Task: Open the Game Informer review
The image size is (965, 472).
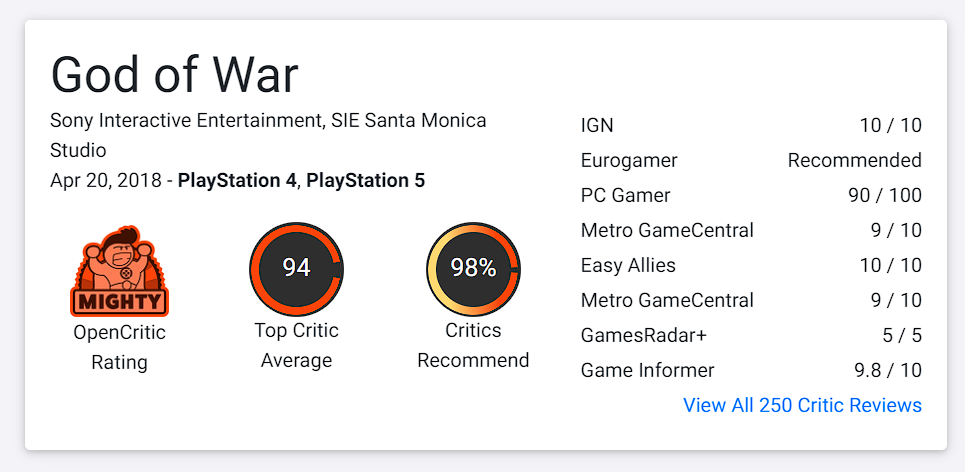Action: pos(647,370)
